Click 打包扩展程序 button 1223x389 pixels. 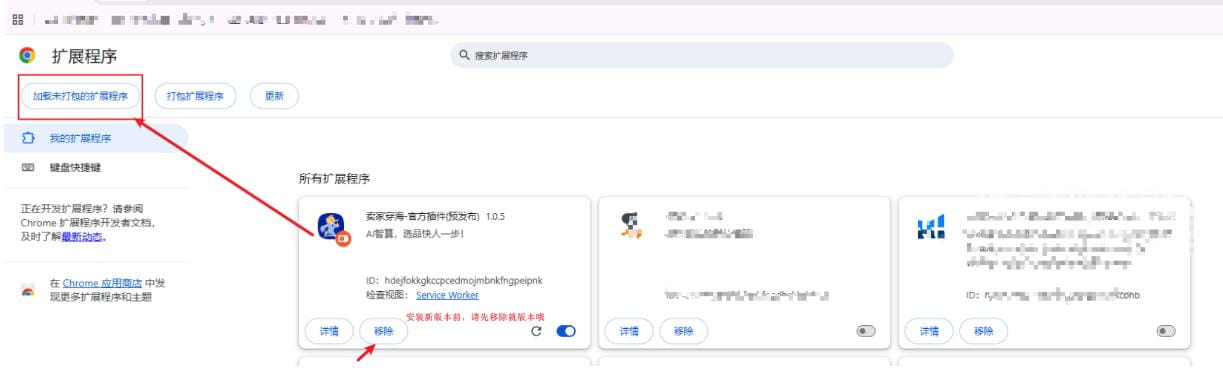coord(194,96)
